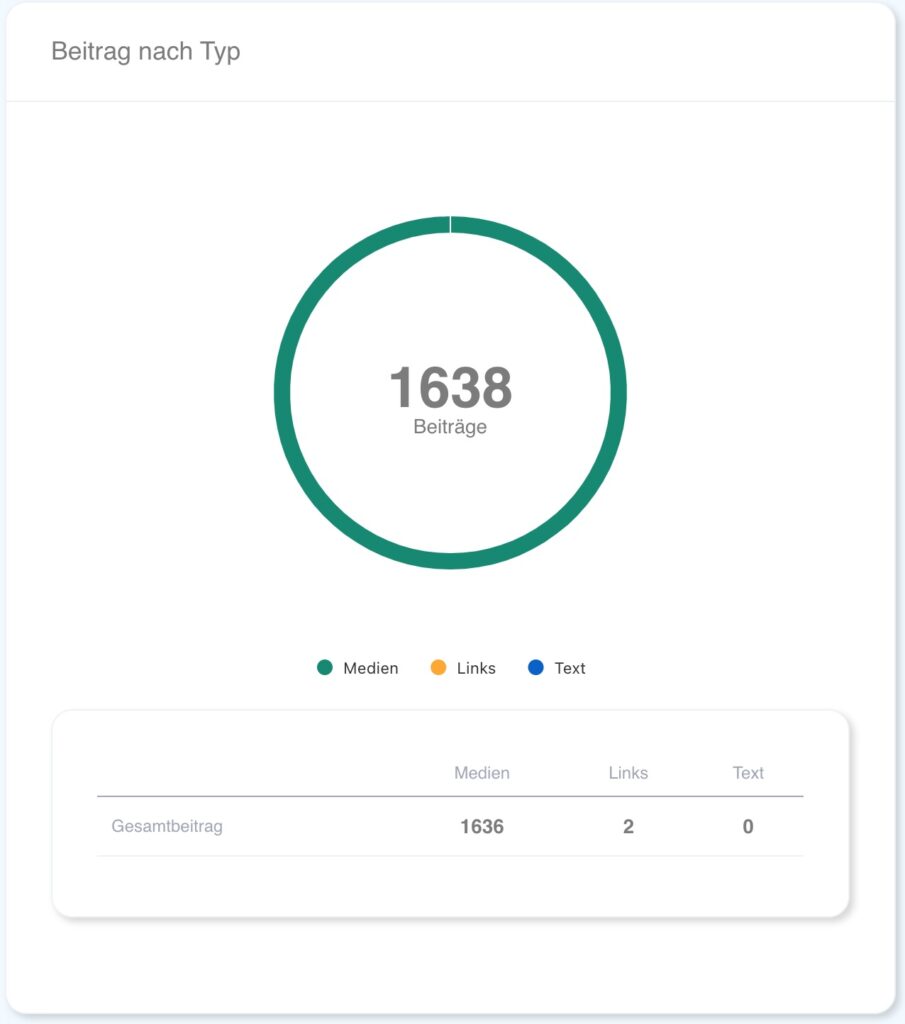Screen dimensions: 905x1024
Task: Click the Text column header
Action: (748, 773)
